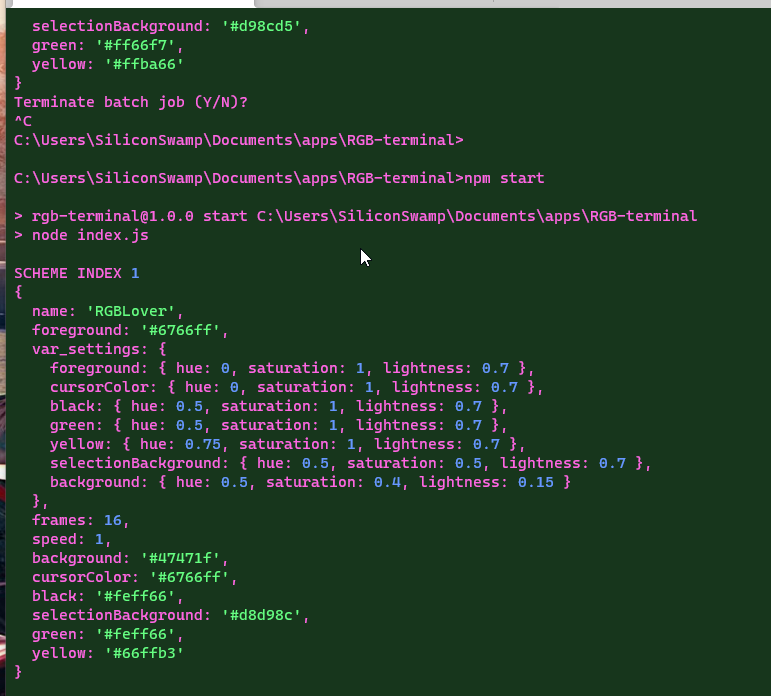
Task: Click the 'var_settings' key
Action: tap(86, 349)
